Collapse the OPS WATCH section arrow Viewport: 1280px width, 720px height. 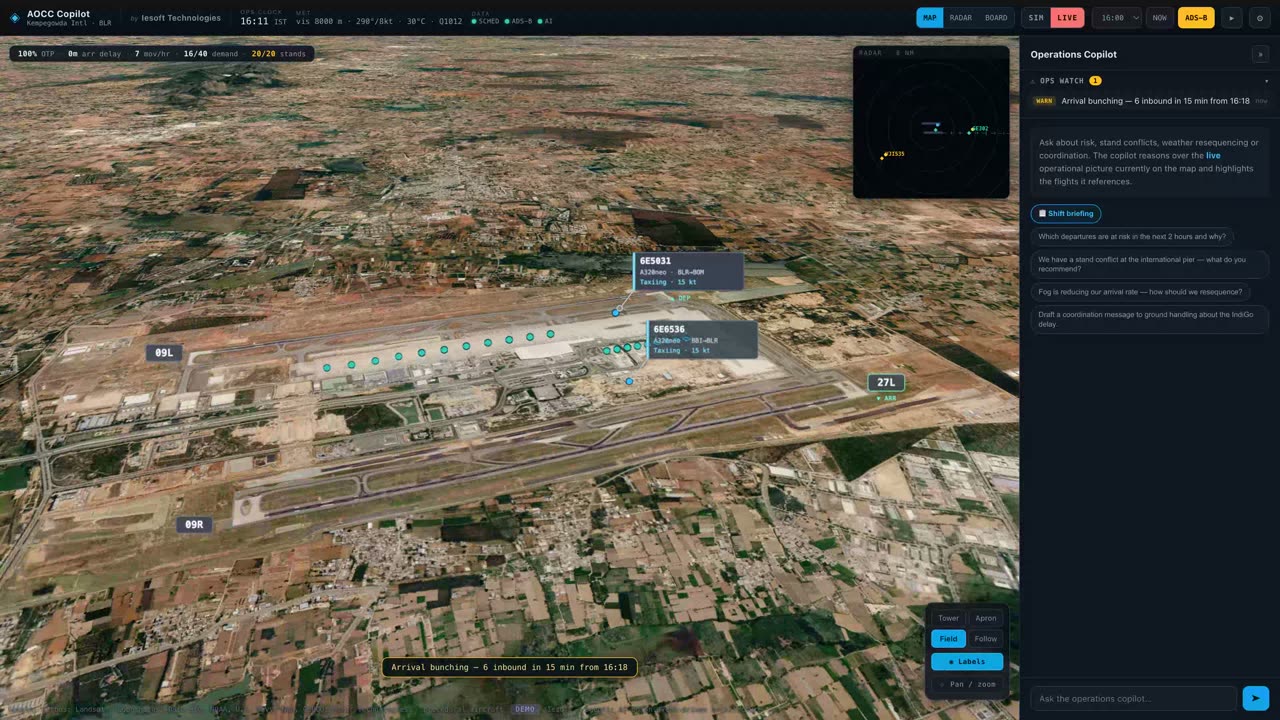1266,81
